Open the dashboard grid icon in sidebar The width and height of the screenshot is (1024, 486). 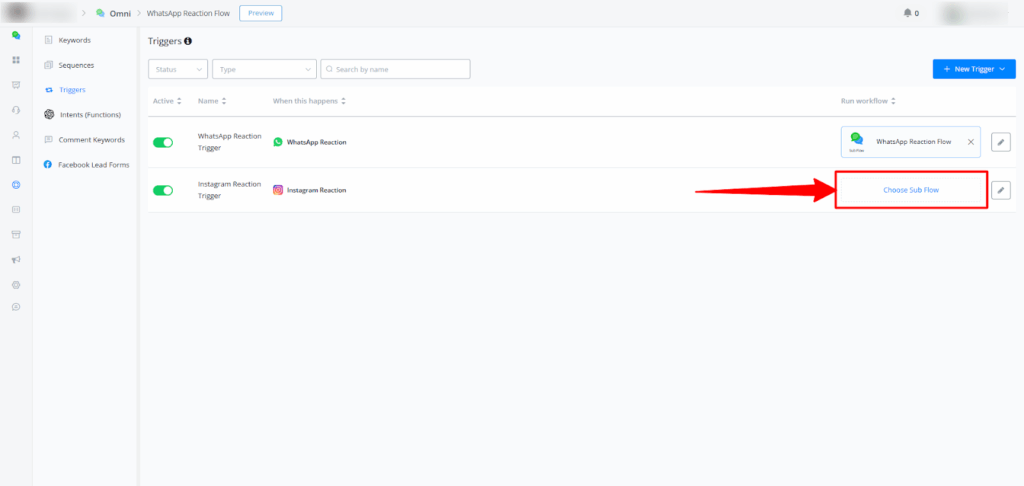coord(16,60)
